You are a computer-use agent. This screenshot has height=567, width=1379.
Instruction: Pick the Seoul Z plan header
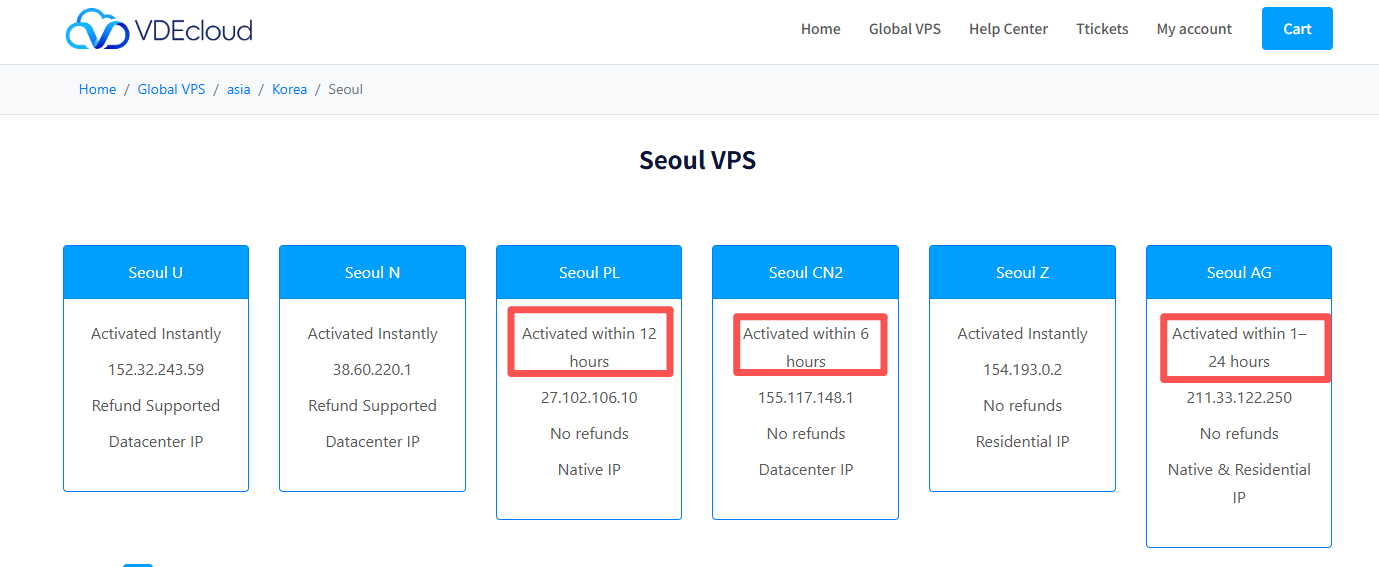(1022, 272)
